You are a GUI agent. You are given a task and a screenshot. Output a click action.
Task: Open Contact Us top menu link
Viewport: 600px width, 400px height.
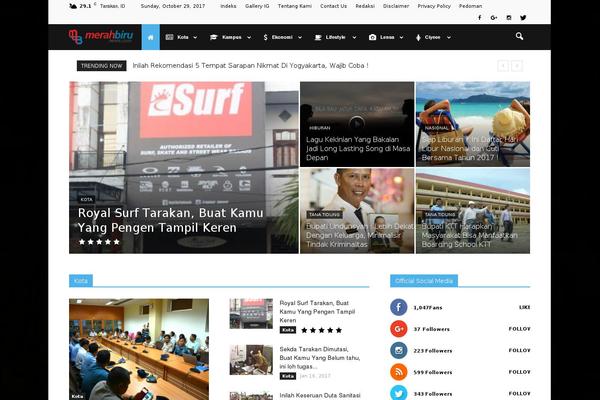[x=333, y=6]
